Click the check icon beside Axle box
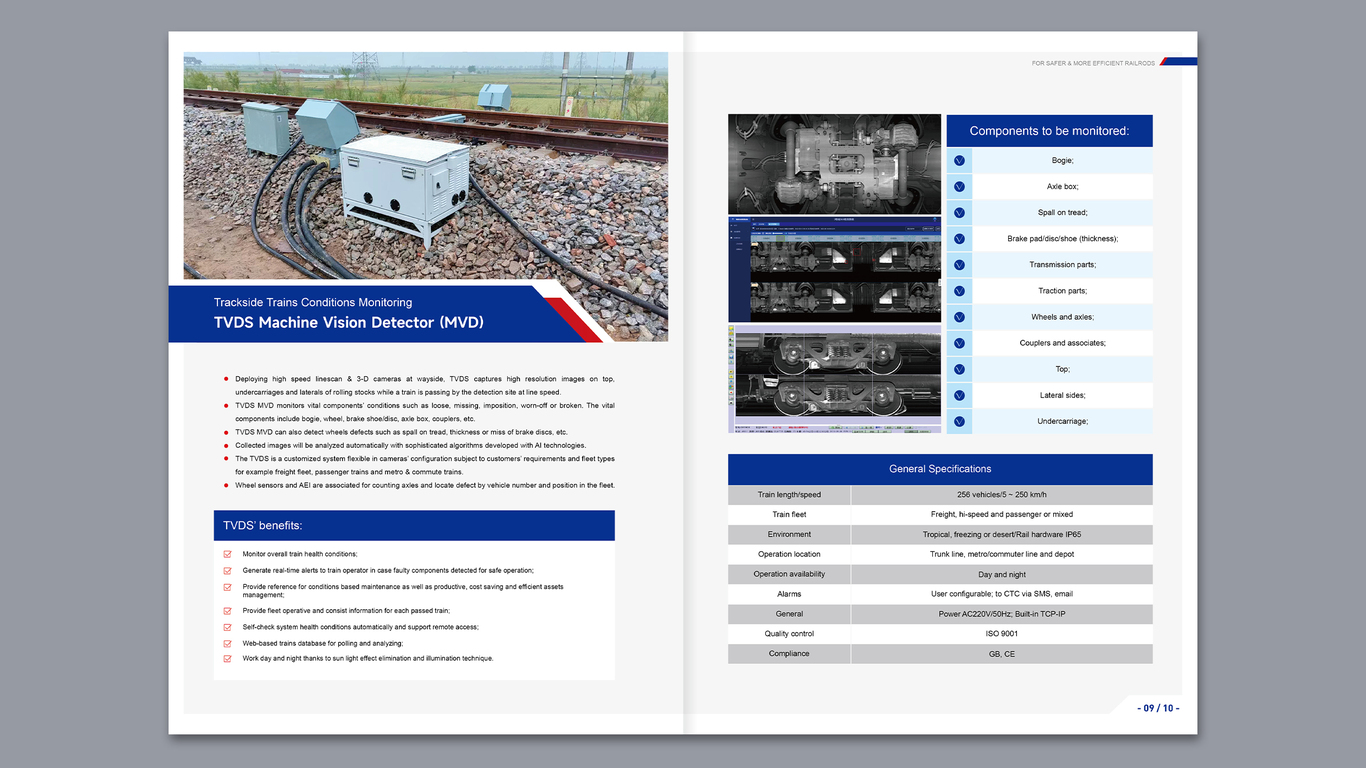Viewport: 1366px width, 768px height. click(x=959, y=186)
